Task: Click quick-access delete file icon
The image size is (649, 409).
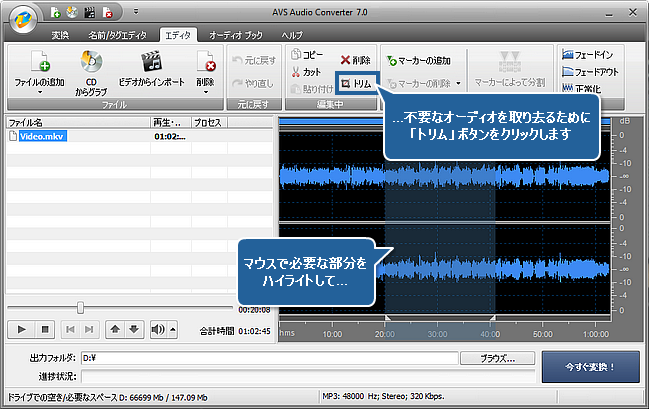Action: point(107,13)
